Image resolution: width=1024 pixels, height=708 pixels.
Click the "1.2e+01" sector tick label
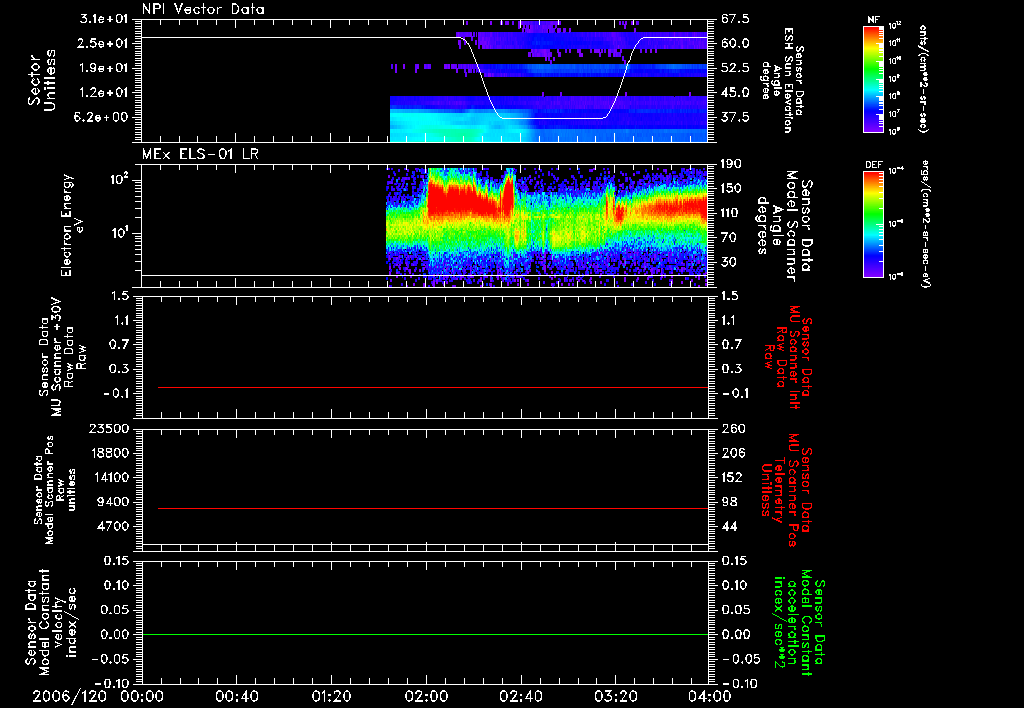(104, 93)
